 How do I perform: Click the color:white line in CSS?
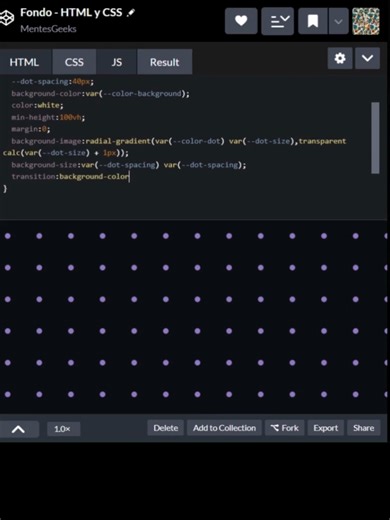tap(37, 105)
